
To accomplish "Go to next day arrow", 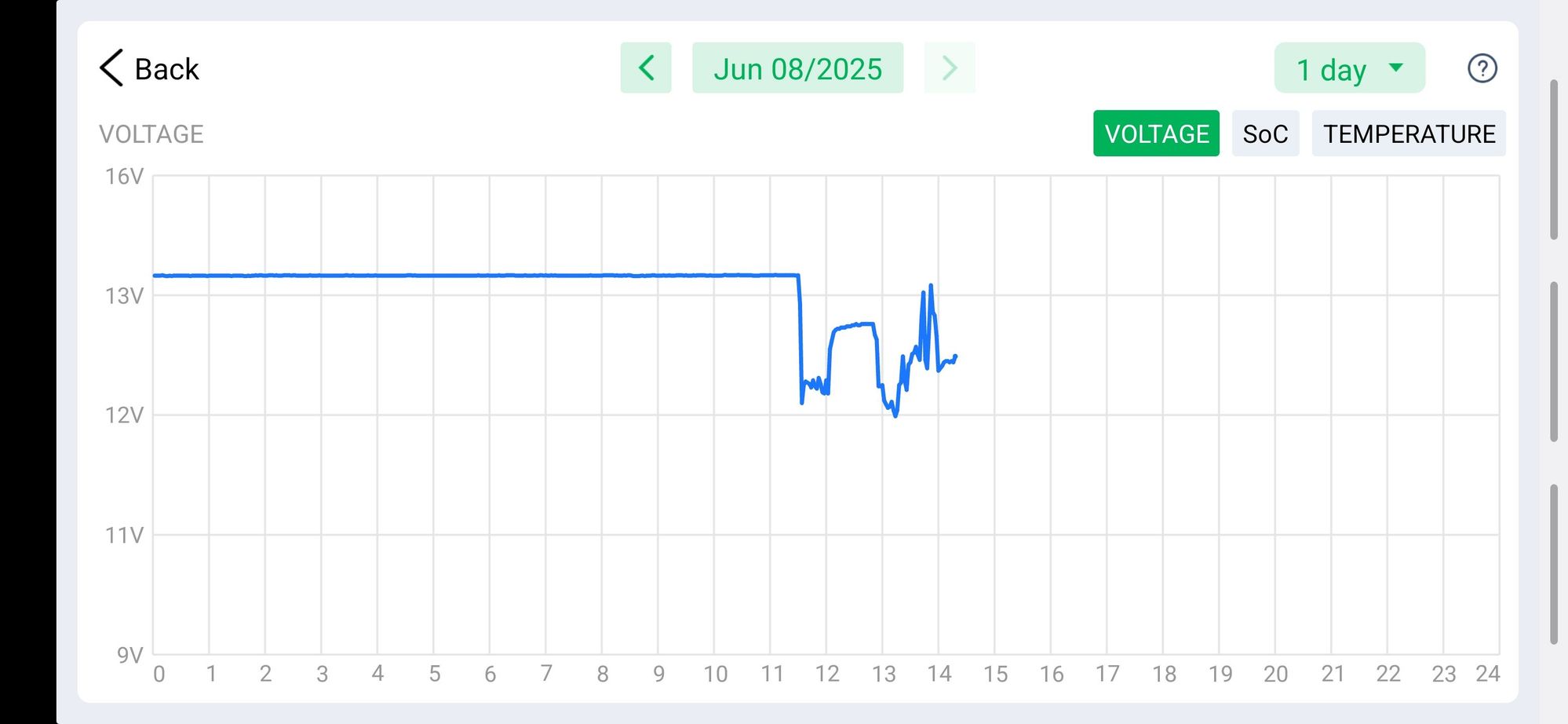I will click(950, 68).
